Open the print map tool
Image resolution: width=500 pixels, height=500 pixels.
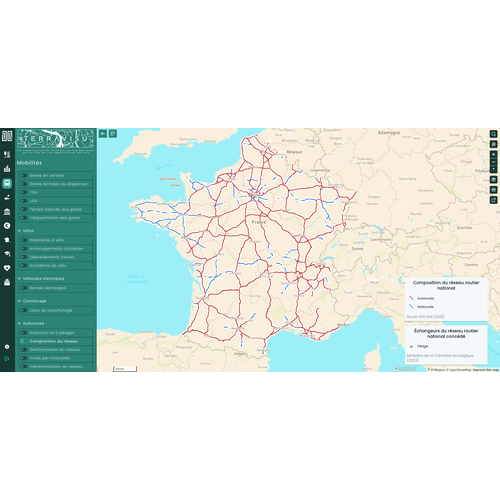point(493,190)
